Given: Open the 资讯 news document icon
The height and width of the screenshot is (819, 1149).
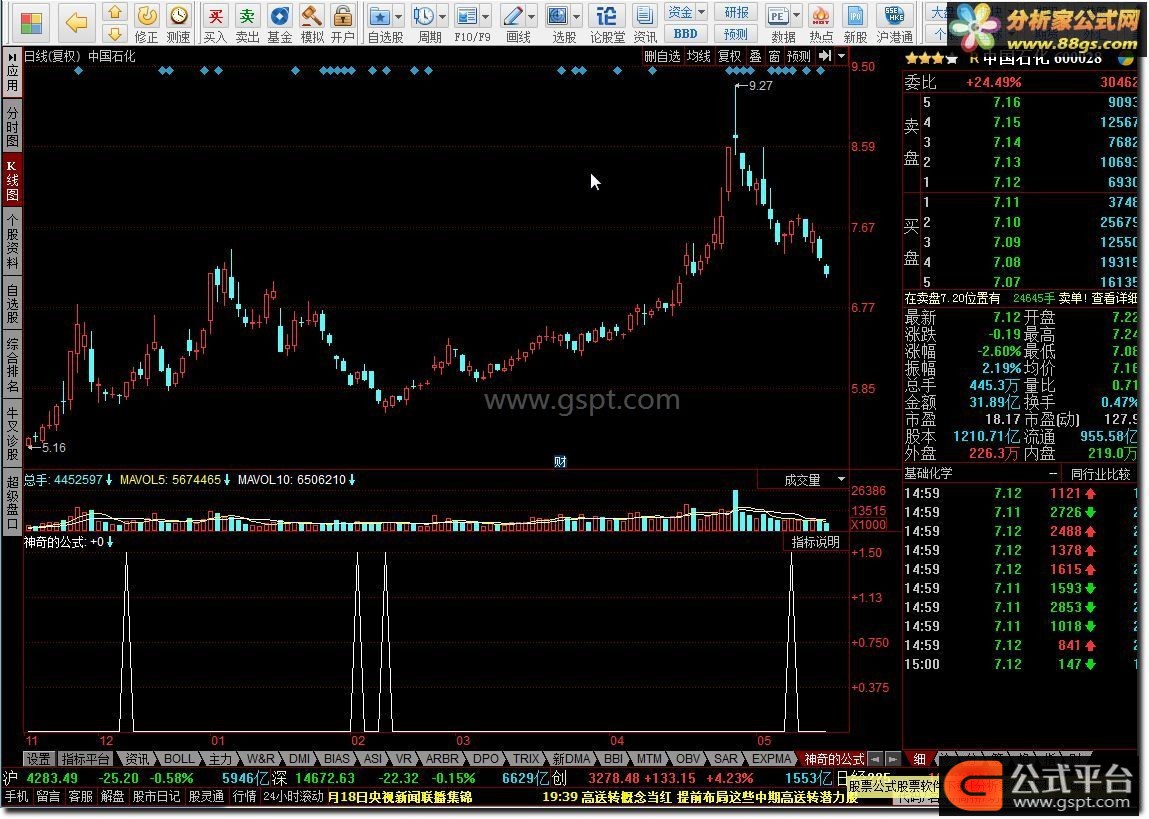Looking at the screenshot, I should 645,23.
